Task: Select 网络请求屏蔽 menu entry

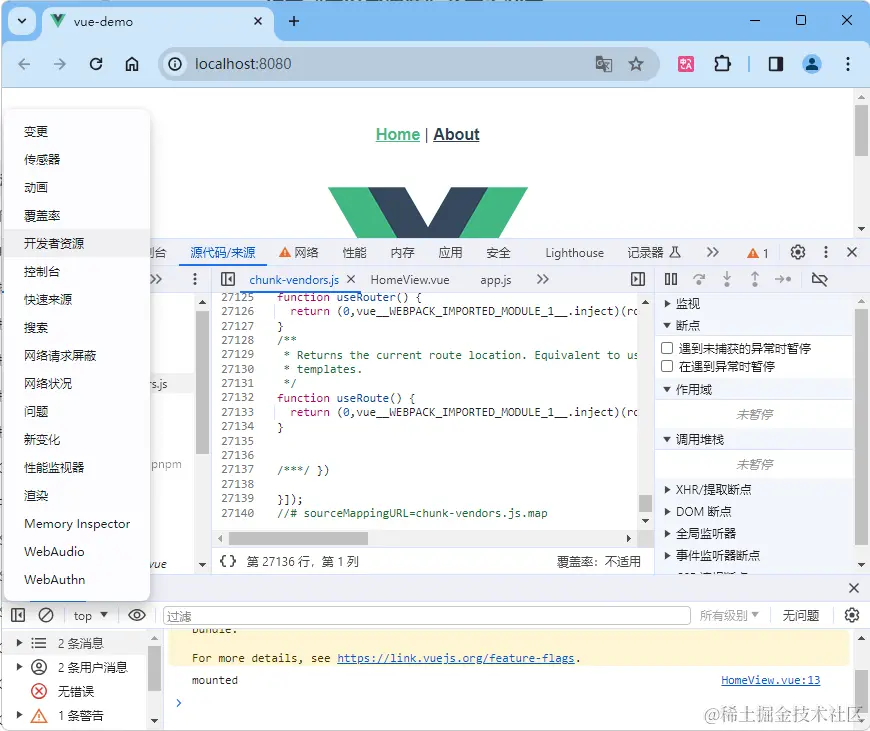Action: coord(77,355)
